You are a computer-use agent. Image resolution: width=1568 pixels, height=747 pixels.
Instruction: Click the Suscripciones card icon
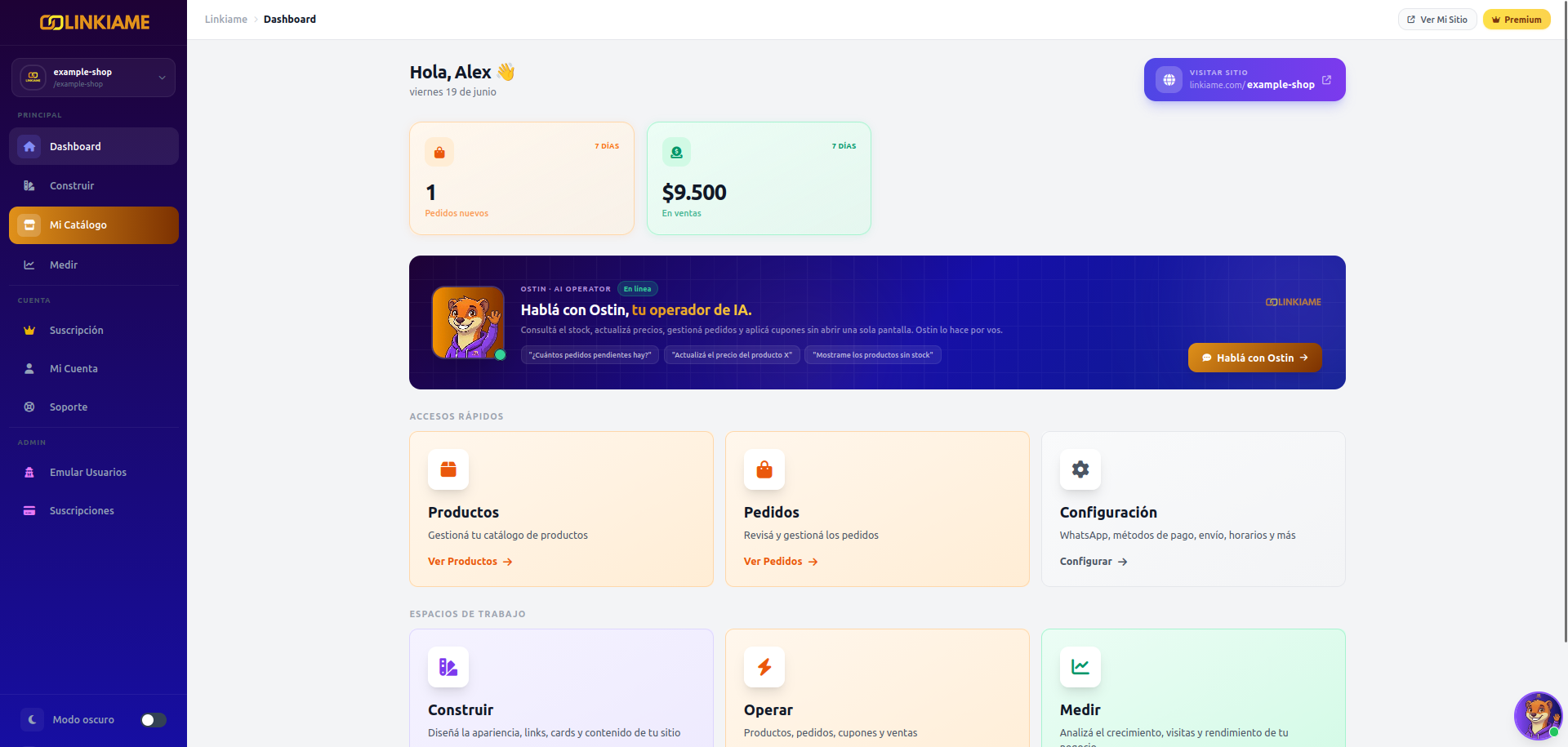(29, 511)
